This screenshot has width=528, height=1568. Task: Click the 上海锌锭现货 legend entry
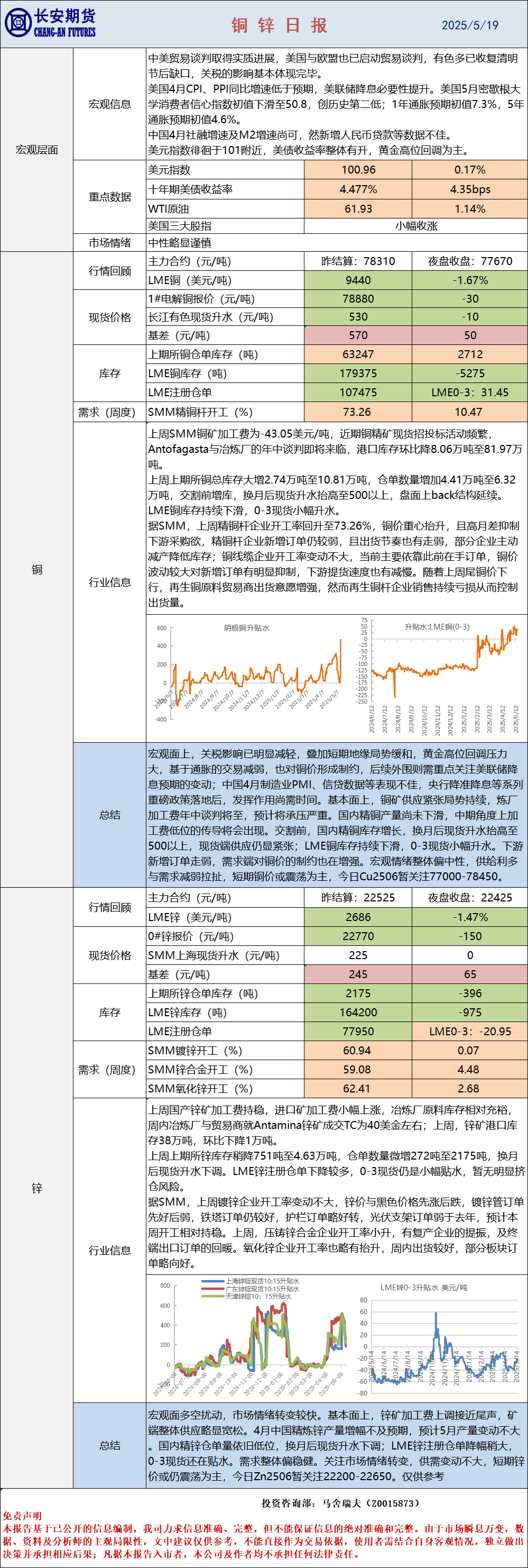pos(249,1281)
